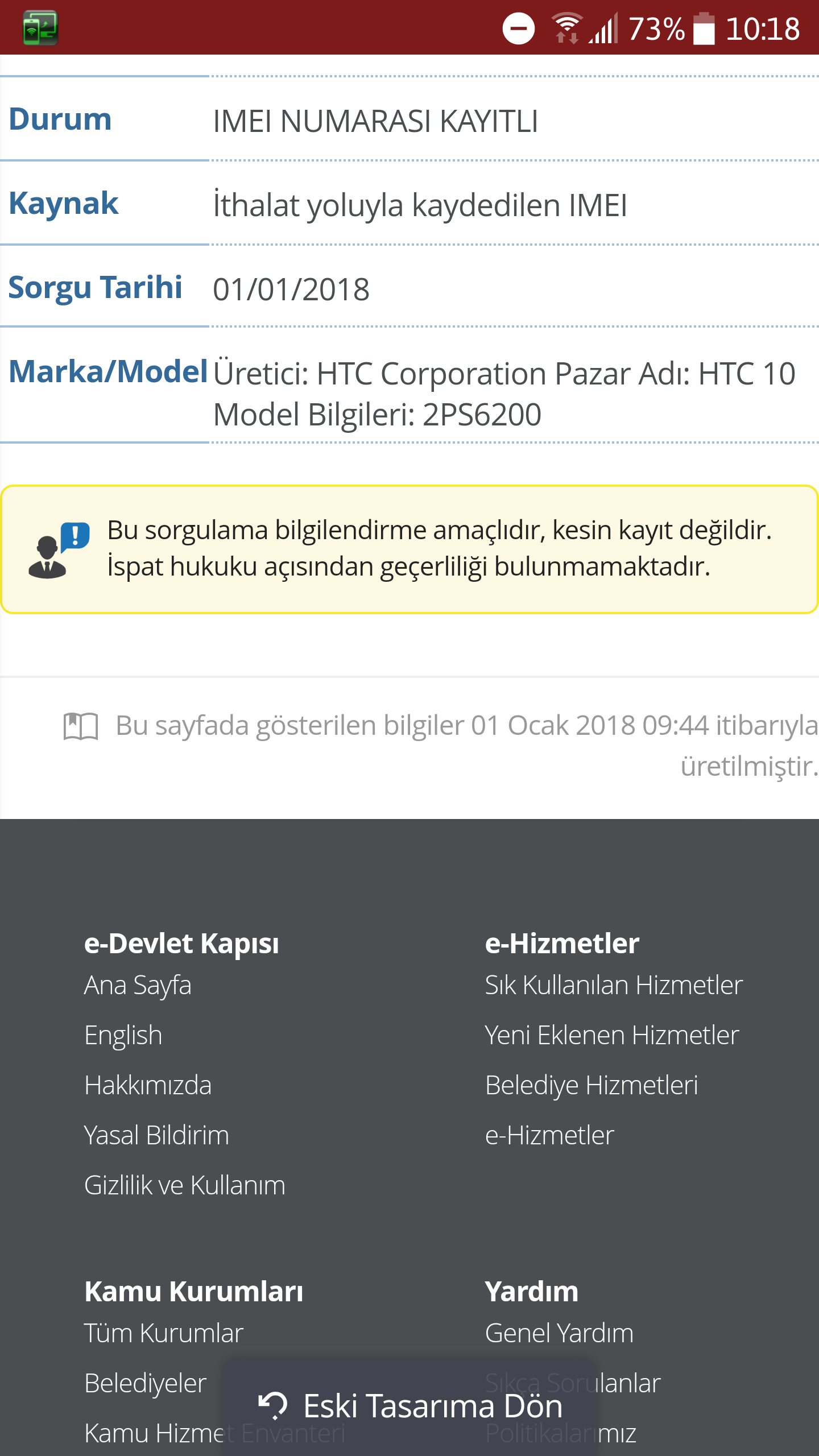The height and width of the screenshot is (1456, 819).
Task: Open the Yasal Bildirim link
Action: [x=156, y=1135]
